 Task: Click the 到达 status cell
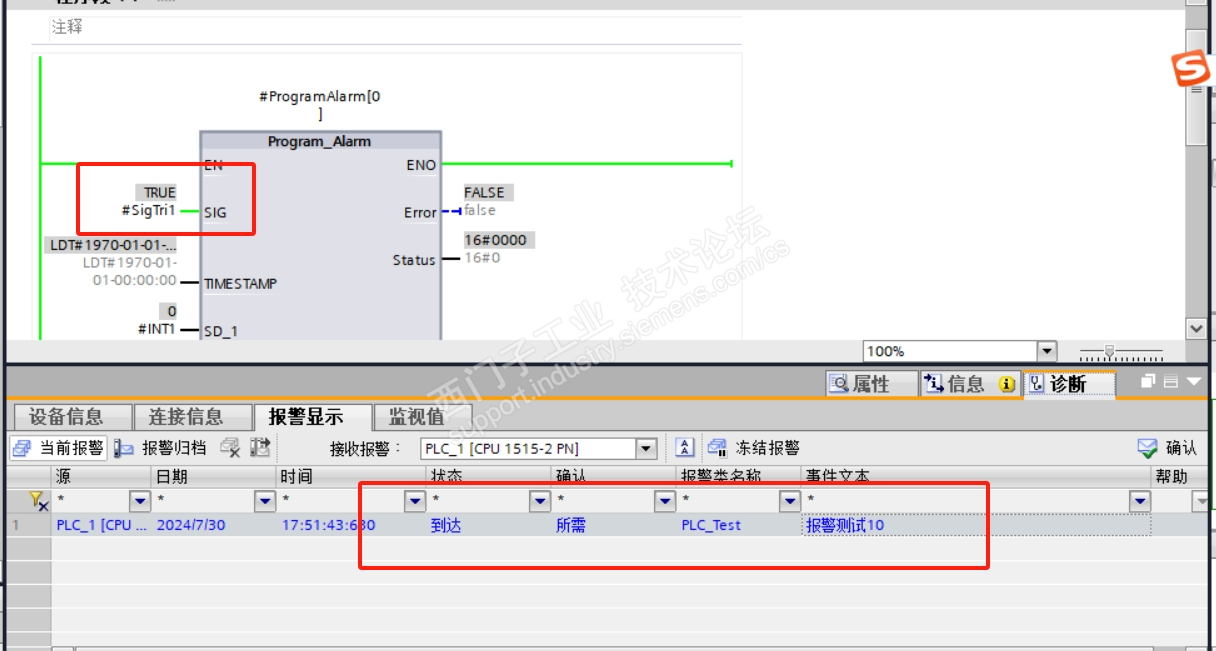point(446,525)
